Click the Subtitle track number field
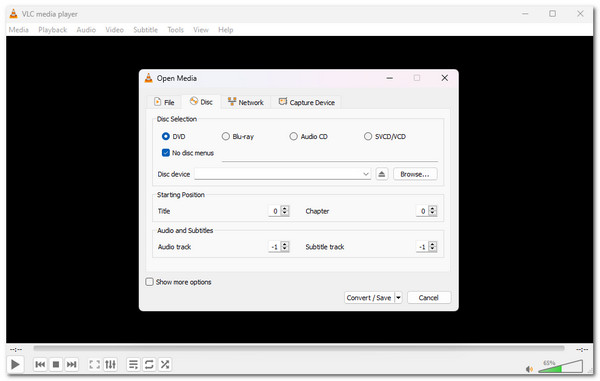 (422, 247)
